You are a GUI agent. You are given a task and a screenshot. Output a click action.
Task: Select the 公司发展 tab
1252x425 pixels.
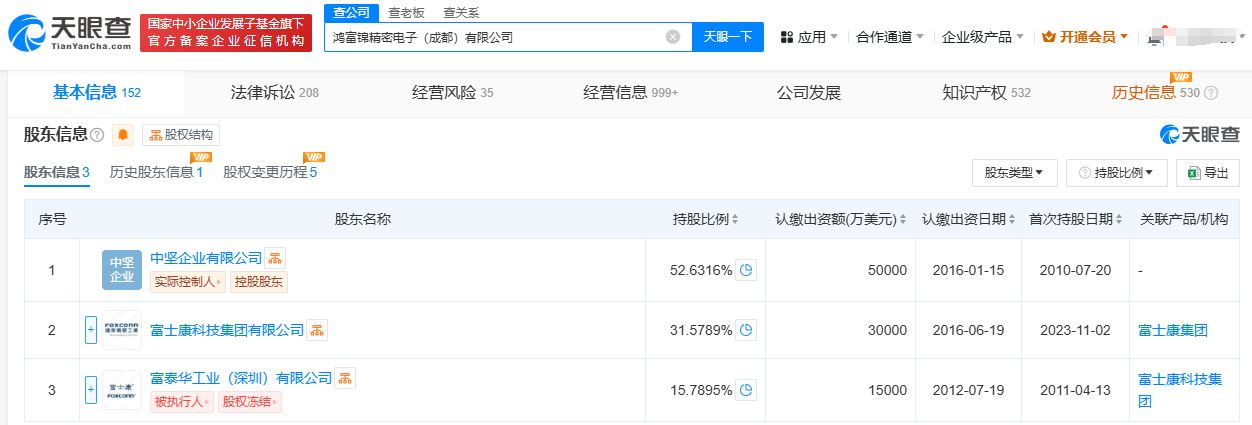[809, 93]
